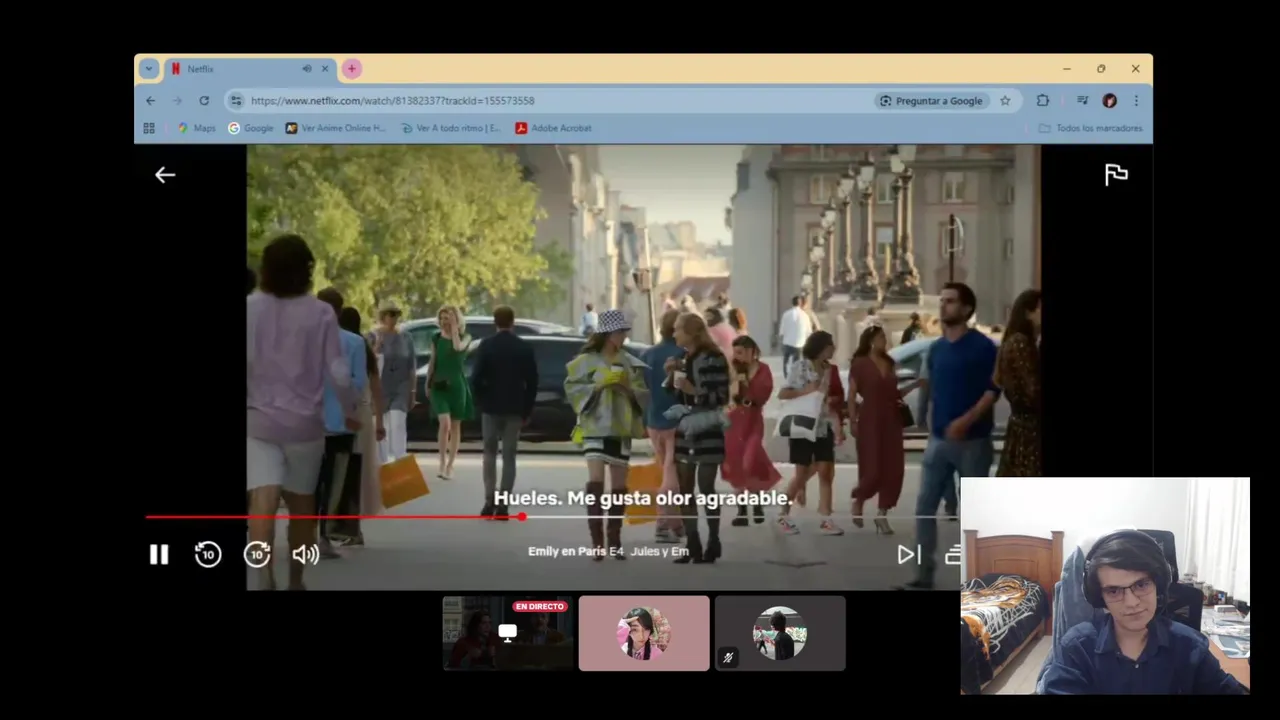This screenshot has height=720, width=1280.
Task: Play the next episode
Action: (x=908, y=554)
